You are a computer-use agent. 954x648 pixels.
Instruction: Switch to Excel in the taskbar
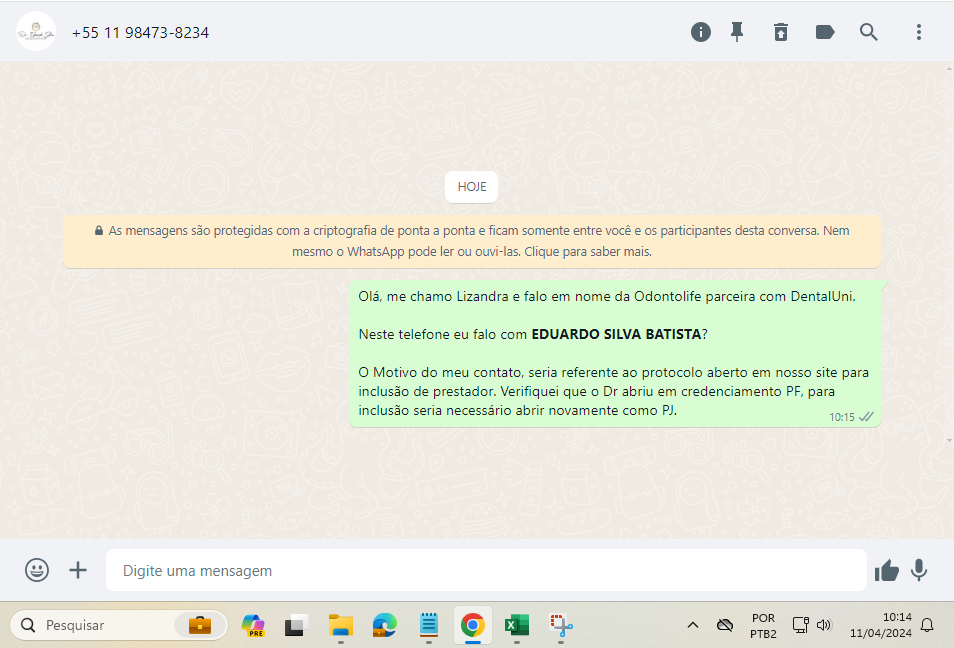click(x=516, y=625)
